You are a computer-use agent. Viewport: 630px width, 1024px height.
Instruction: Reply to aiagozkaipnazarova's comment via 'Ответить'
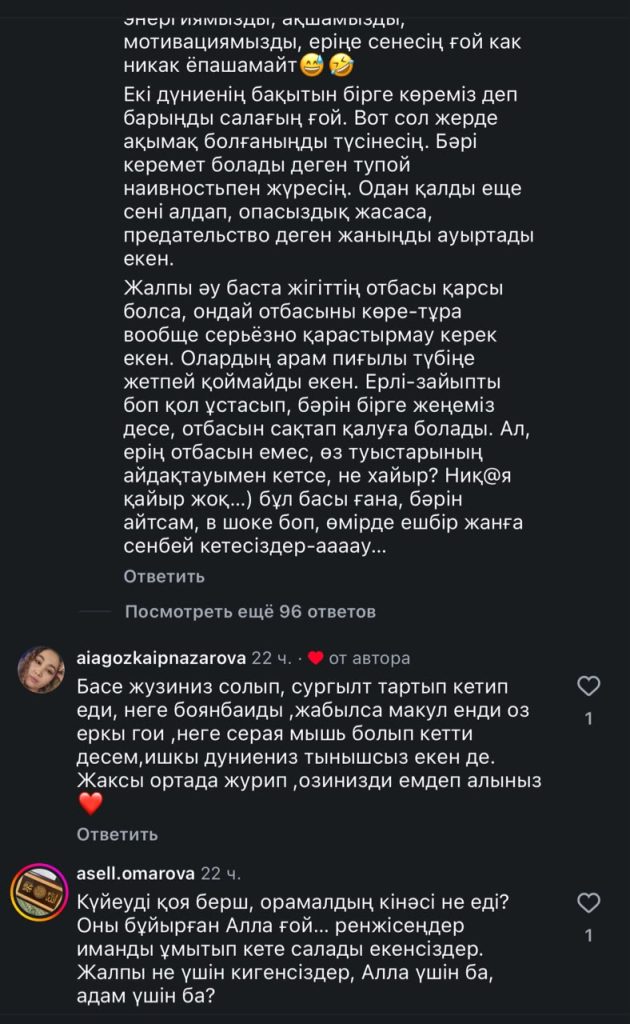[118, 835]
